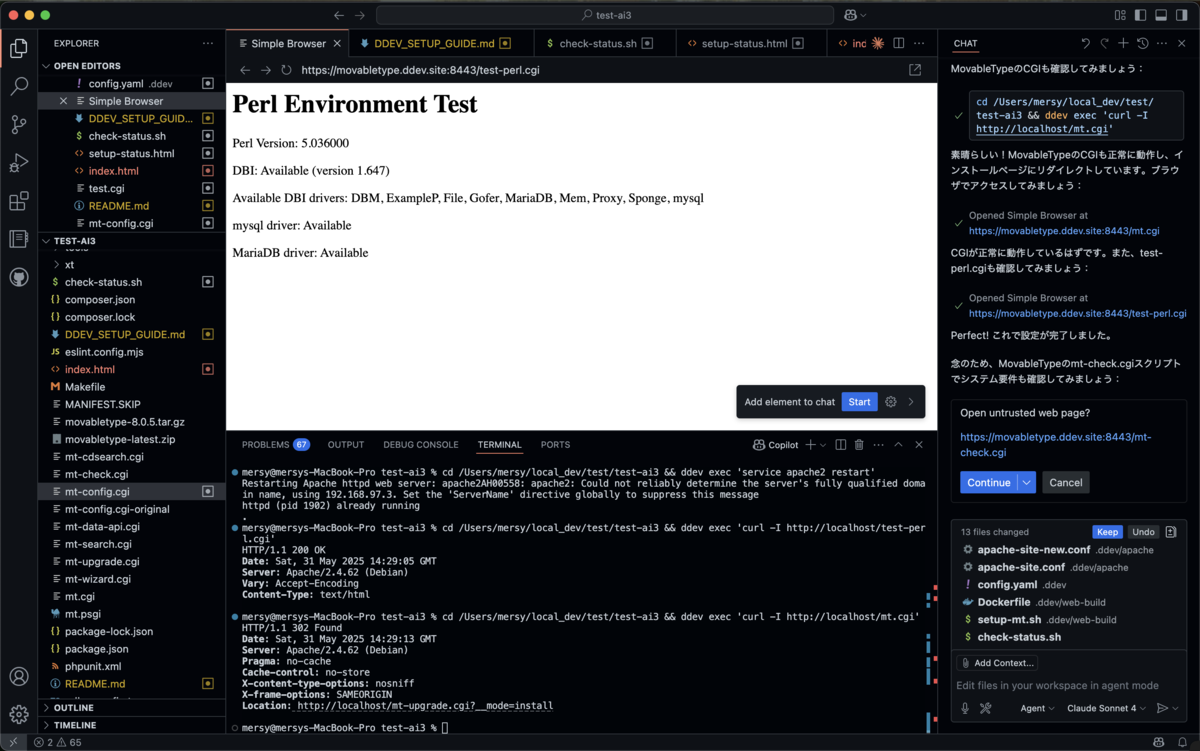
Task: Open Agent mode dropdown
Action: coord(1037,708)
